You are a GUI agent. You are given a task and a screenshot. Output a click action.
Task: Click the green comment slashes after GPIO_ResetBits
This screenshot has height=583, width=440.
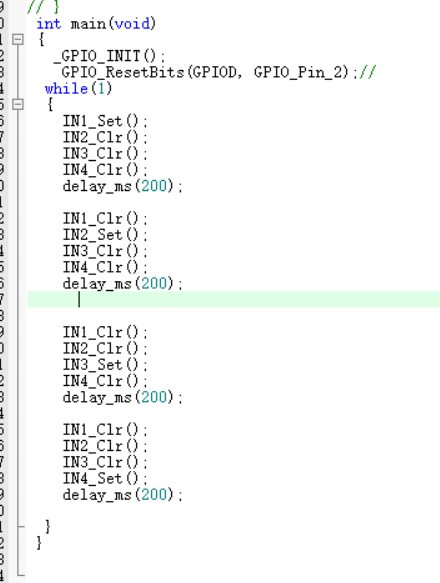[368, 72]
